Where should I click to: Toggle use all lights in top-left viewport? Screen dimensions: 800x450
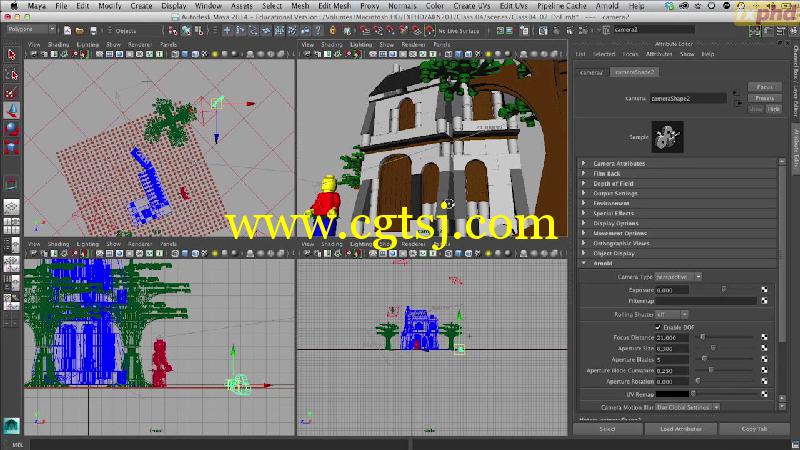click(215, 54)
